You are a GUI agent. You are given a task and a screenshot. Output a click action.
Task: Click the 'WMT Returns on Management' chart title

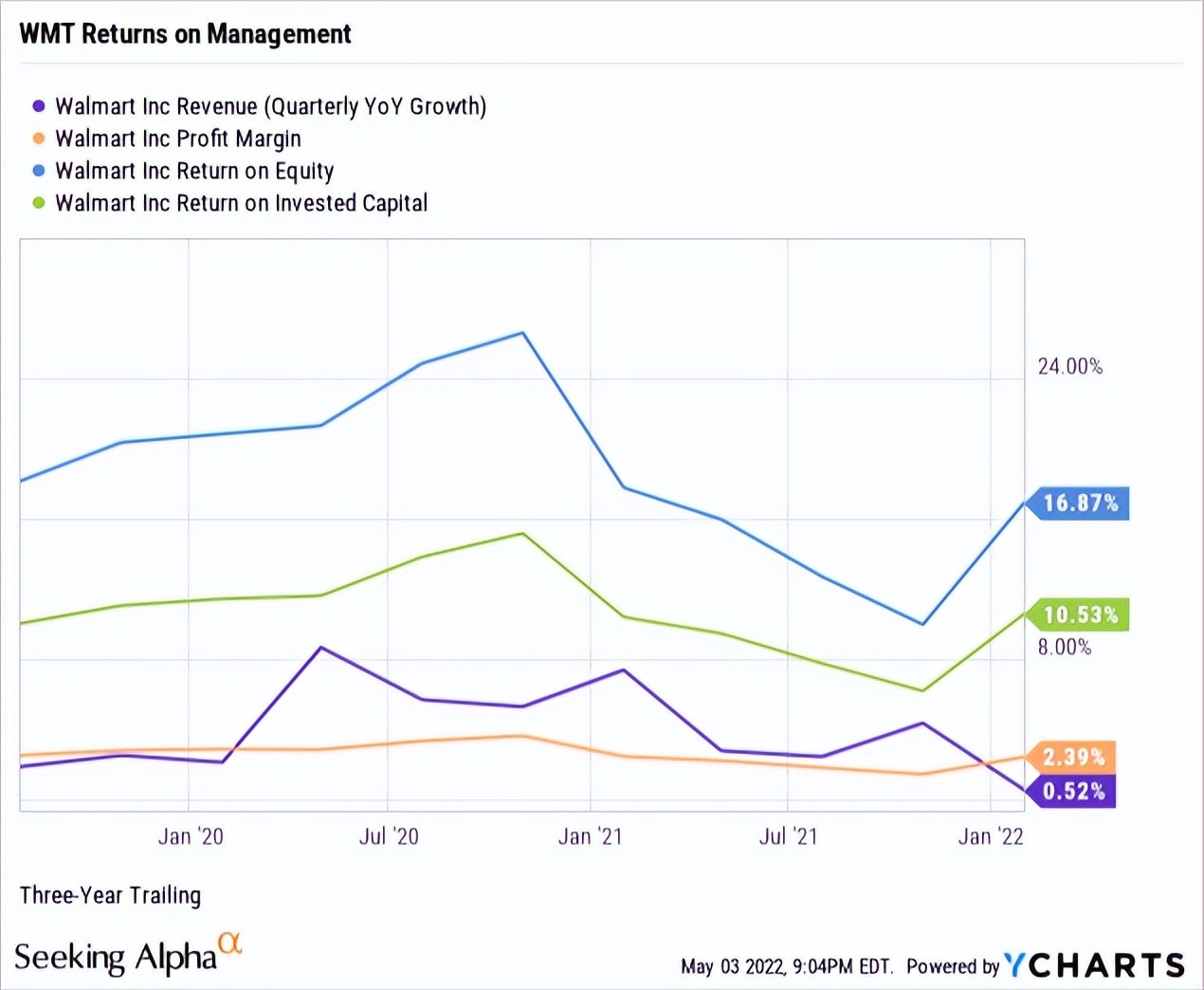186,34
